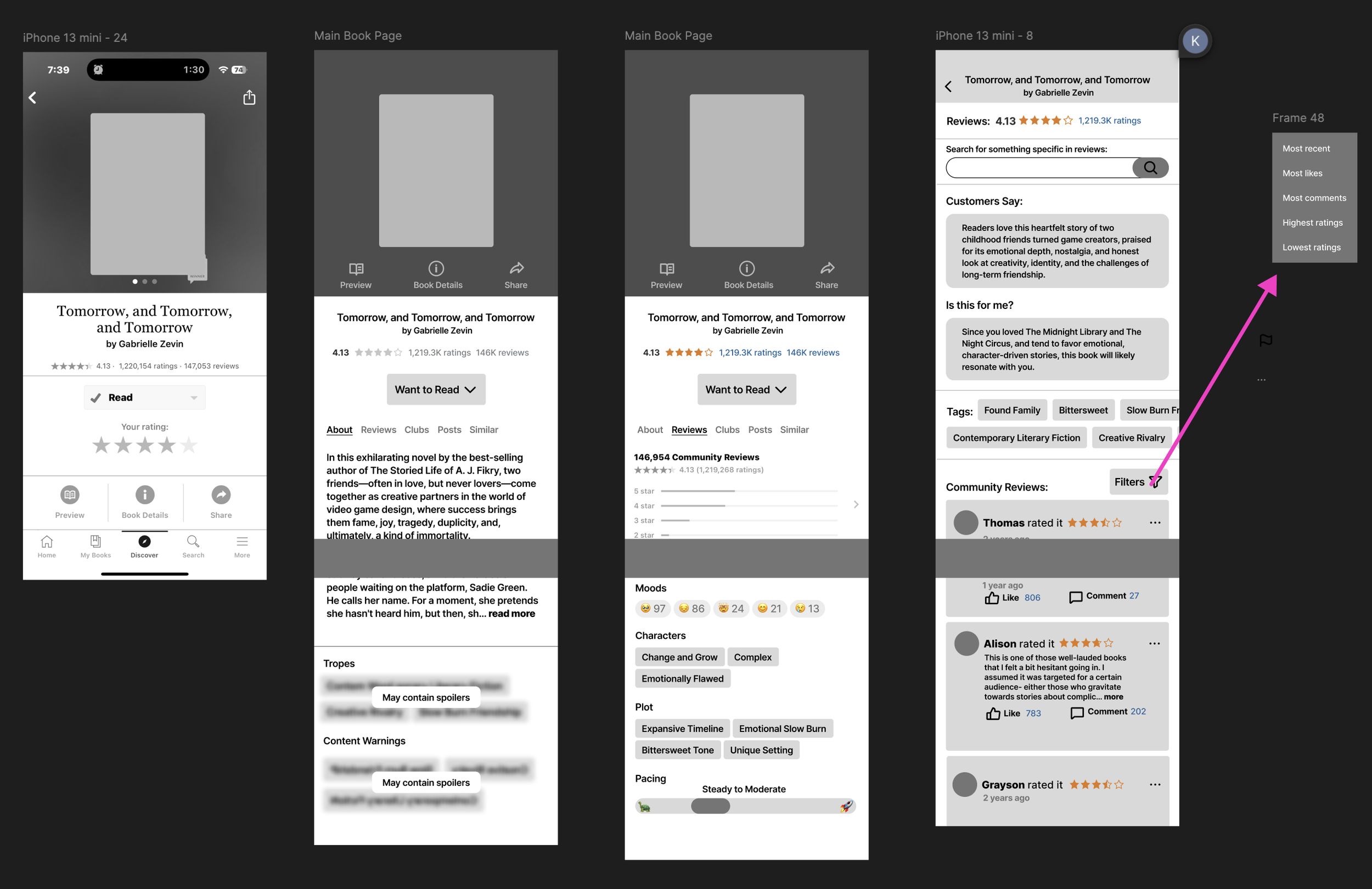1372x889 pixels.
Task: Click the back chevron on the reviews page header
Action: (x=948, y=87)
